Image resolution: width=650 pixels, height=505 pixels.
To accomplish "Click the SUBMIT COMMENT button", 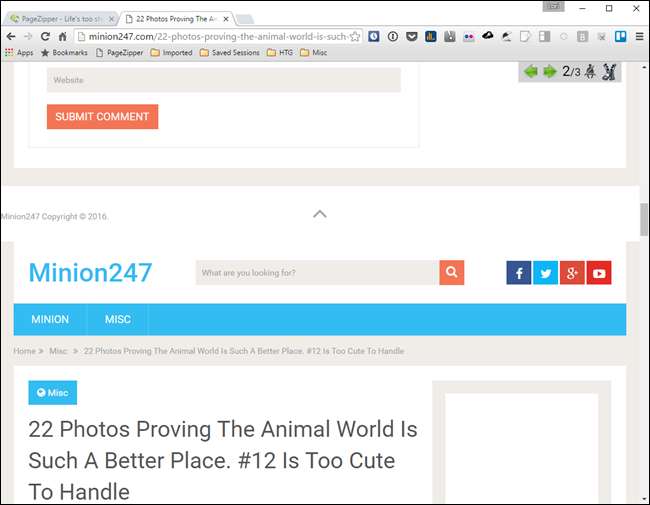I will point(102,117).
